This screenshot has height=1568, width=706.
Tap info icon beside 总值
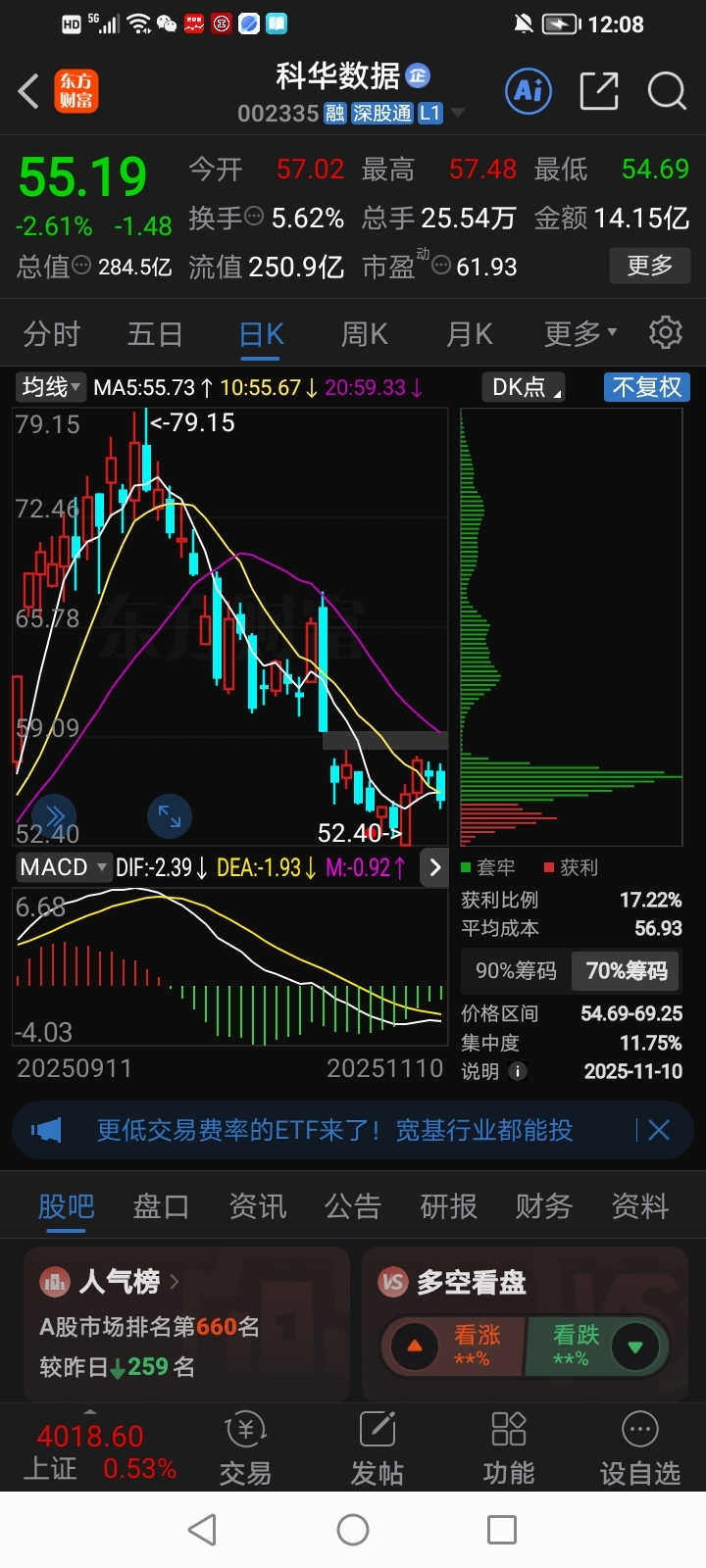click(x=81, y=266)
